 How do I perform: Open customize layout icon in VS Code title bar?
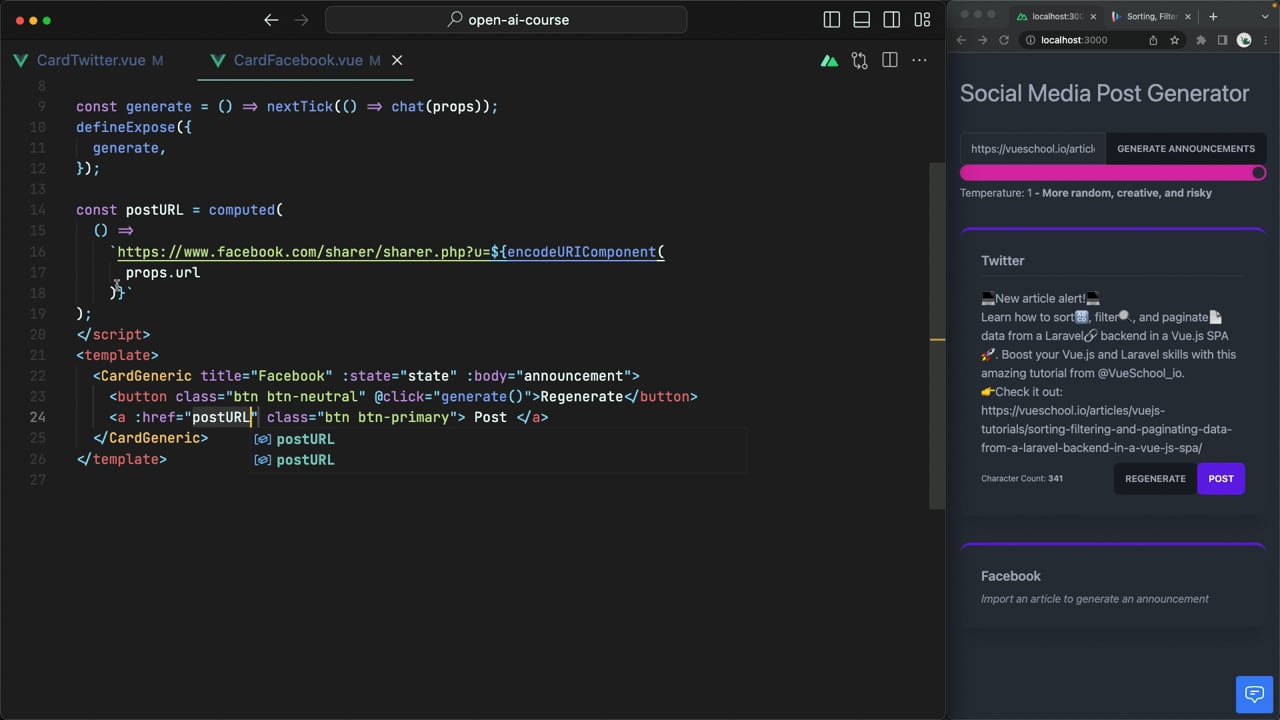point(922,20)
